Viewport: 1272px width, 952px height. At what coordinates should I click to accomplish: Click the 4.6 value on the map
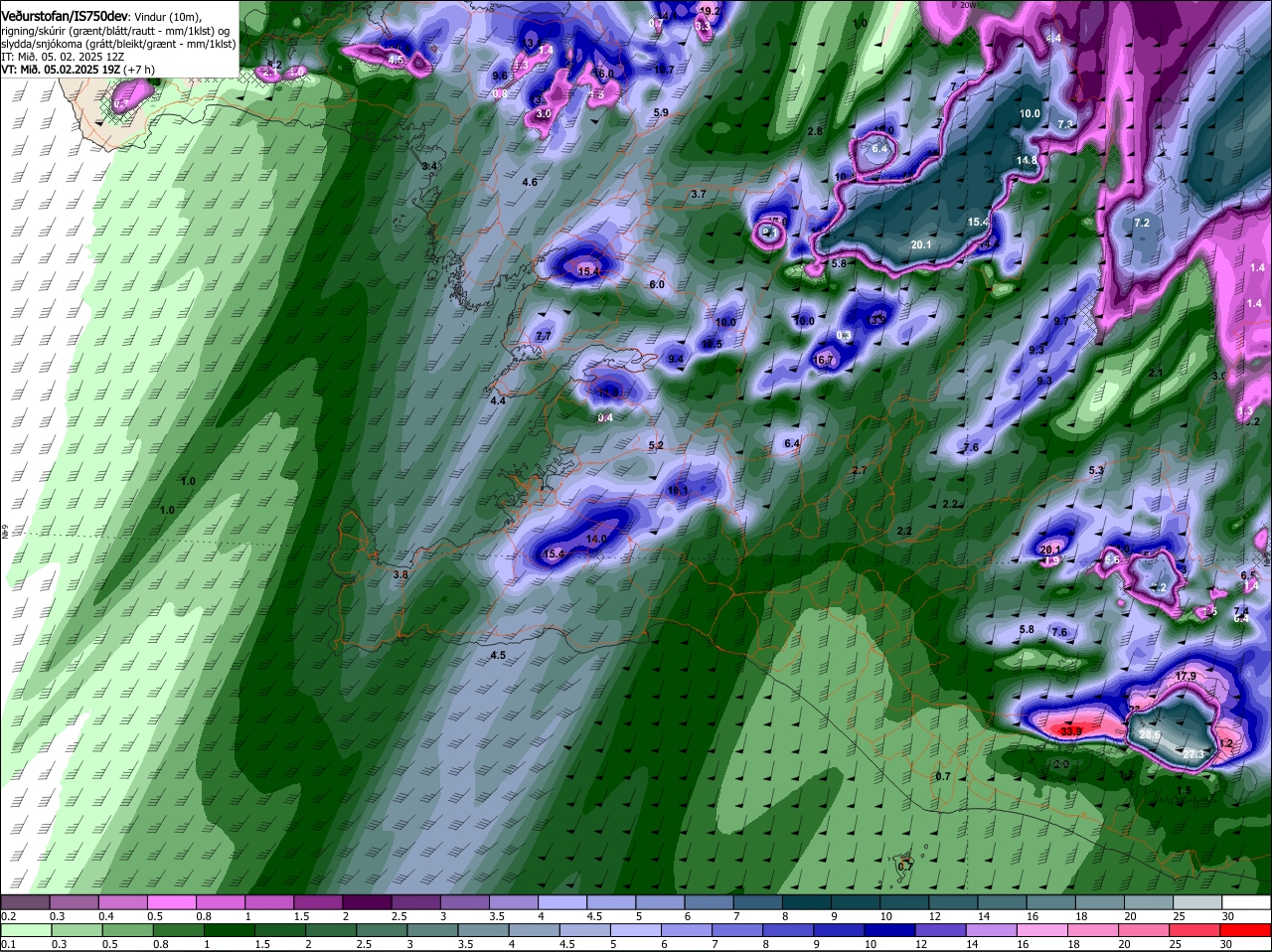click(530, 182)
